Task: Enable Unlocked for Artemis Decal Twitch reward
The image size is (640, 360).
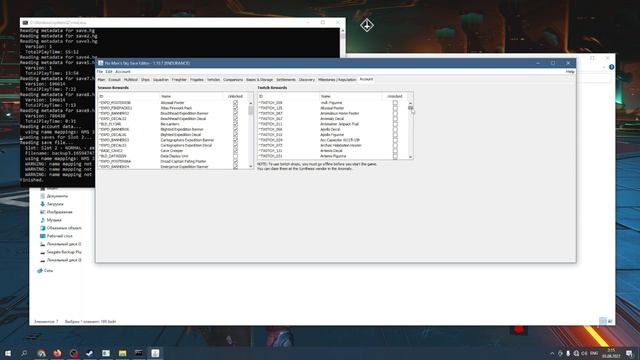Action: coord(395,151)
